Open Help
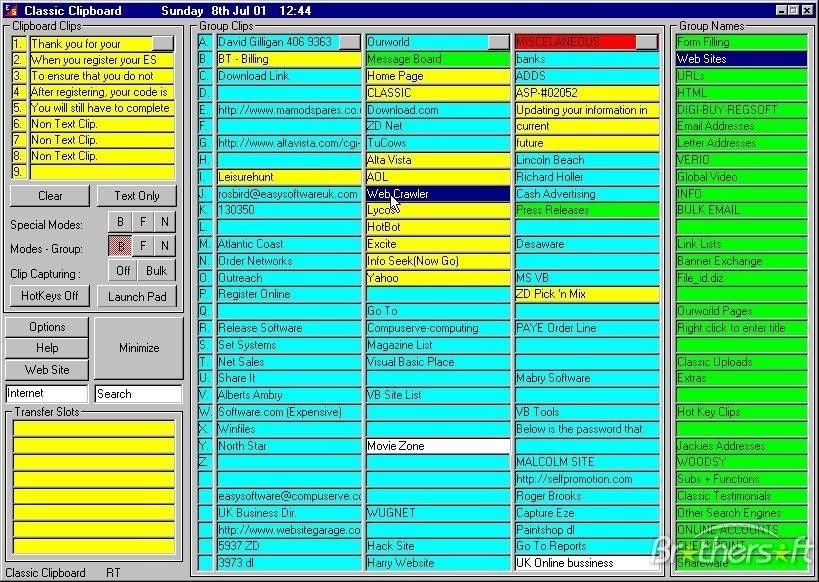The height and width of the screenshot is (582, 819). (x=47, y=348)
